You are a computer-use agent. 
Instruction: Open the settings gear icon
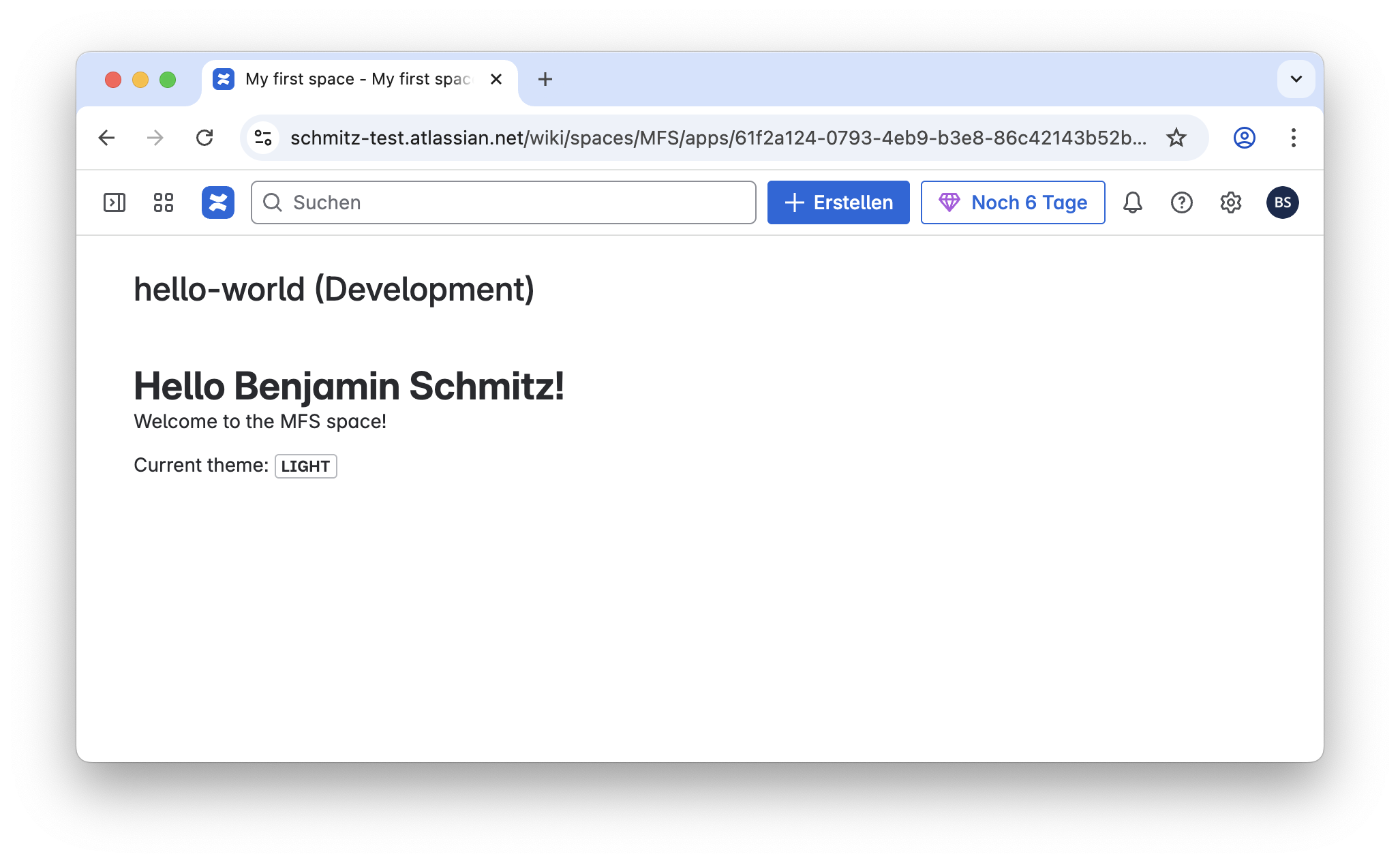1231,202
